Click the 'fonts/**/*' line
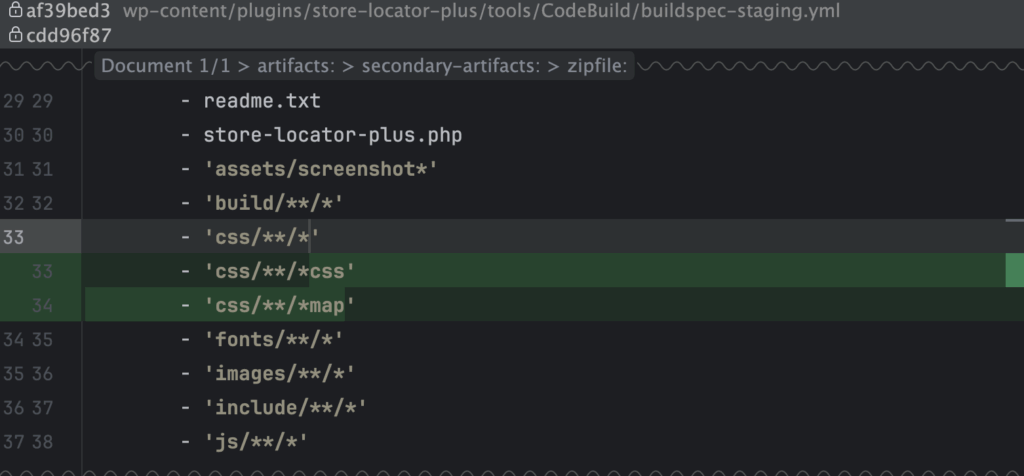 274,339
